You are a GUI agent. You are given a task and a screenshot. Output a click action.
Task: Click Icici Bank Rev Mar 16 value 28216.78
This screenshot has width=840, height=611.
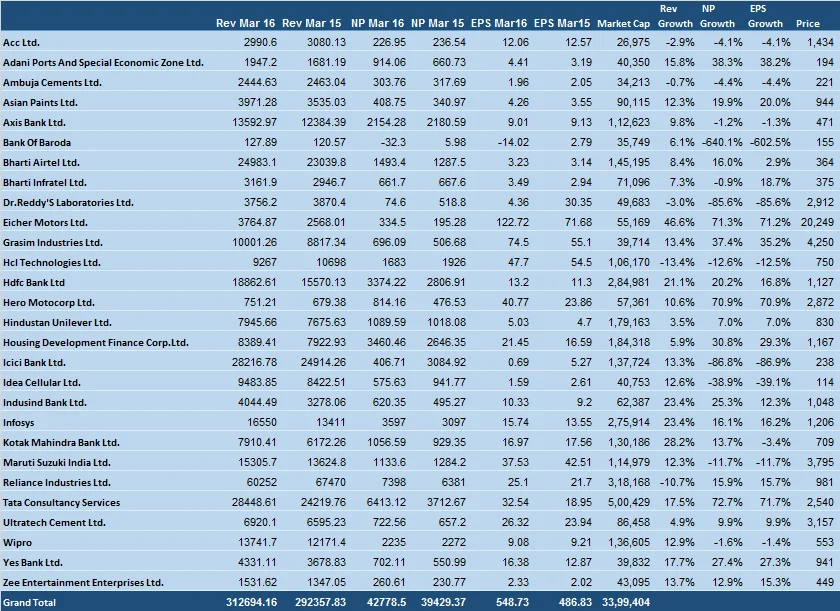pyautogui.click(x=254, y=363)
